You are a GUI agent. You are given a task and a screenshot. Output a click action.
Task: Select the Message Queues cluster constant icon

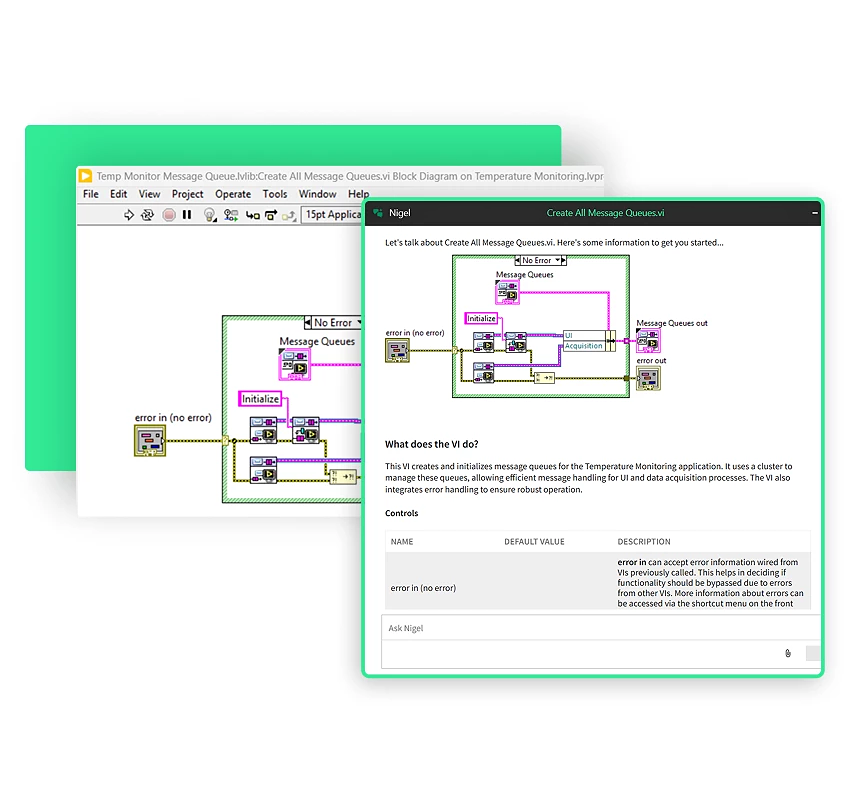(x=297, y=363)
